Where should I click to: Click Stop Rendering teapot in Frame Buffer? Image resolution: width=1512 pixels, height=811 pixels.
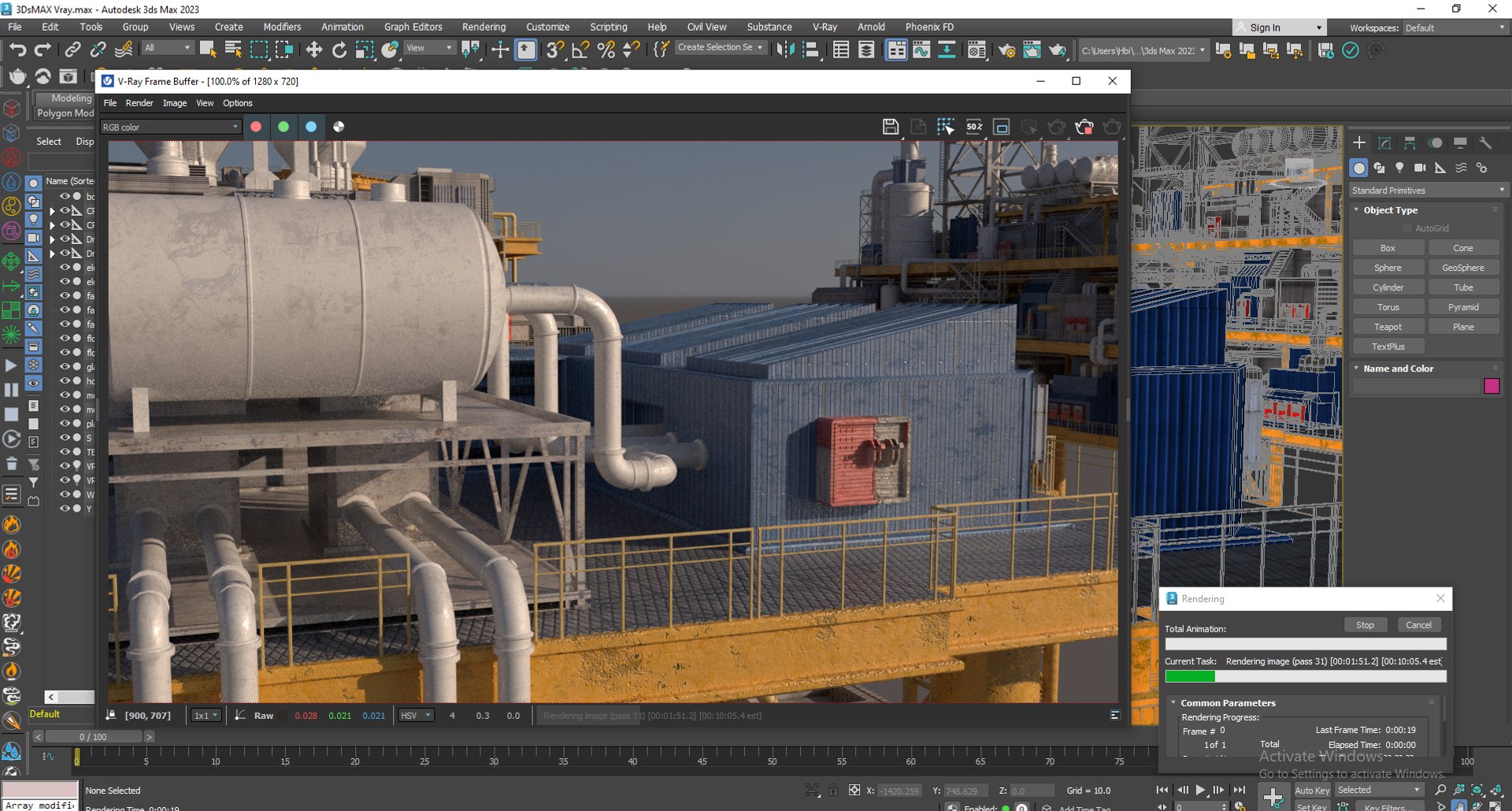click(x=1084, y=127)
